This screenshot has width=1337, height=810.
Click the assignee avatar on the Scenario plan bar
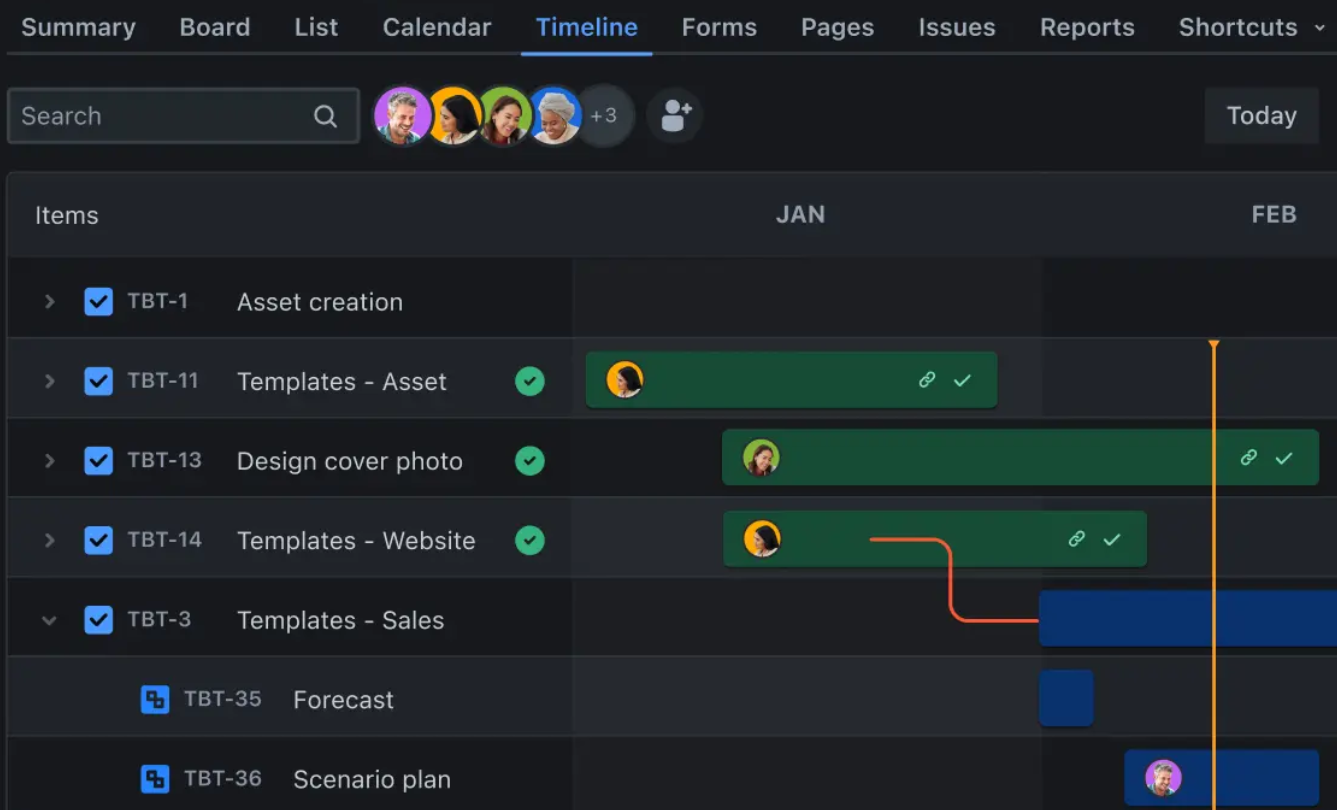1161,777
